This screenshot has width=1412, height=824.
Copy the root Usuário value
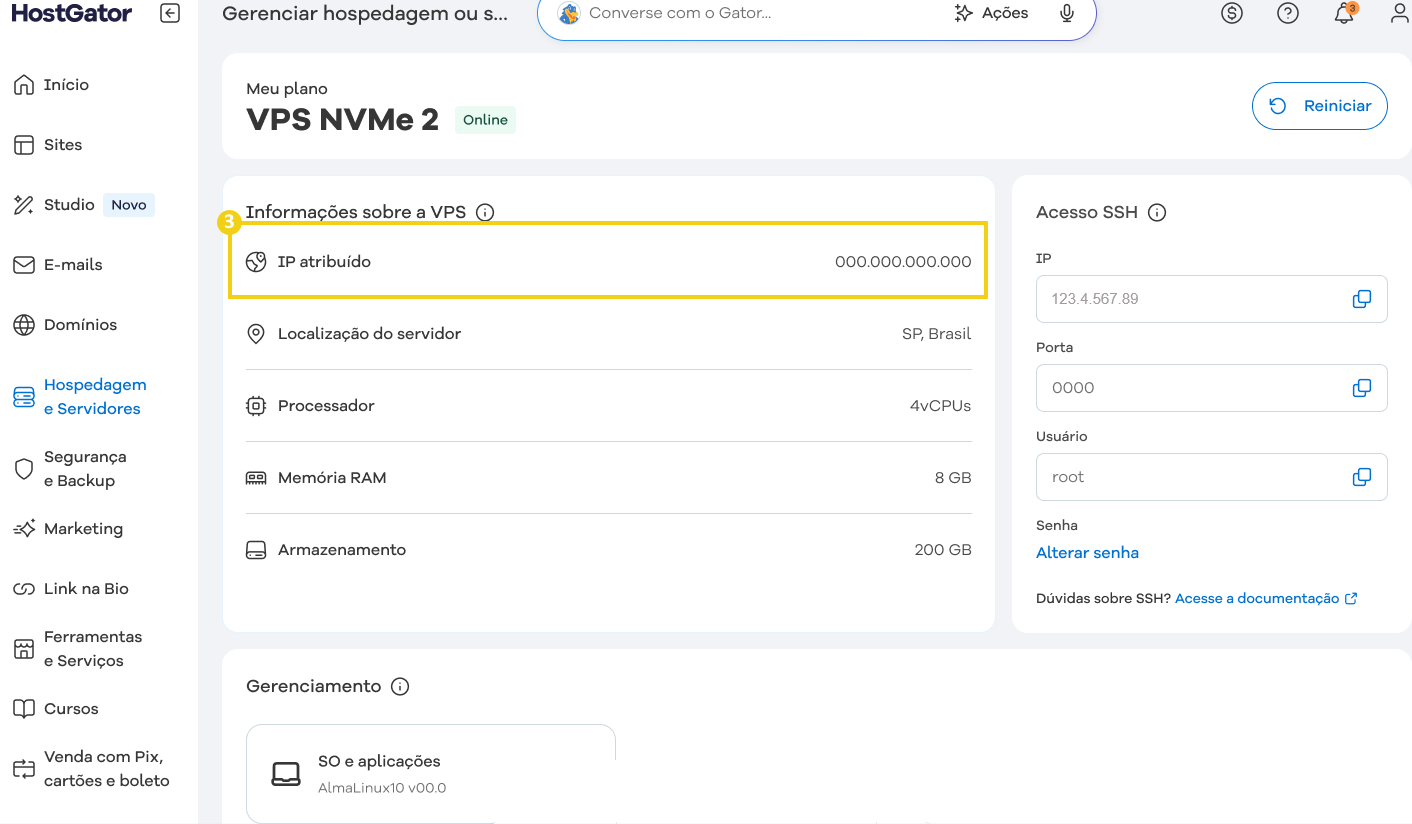click(1361, 476)
